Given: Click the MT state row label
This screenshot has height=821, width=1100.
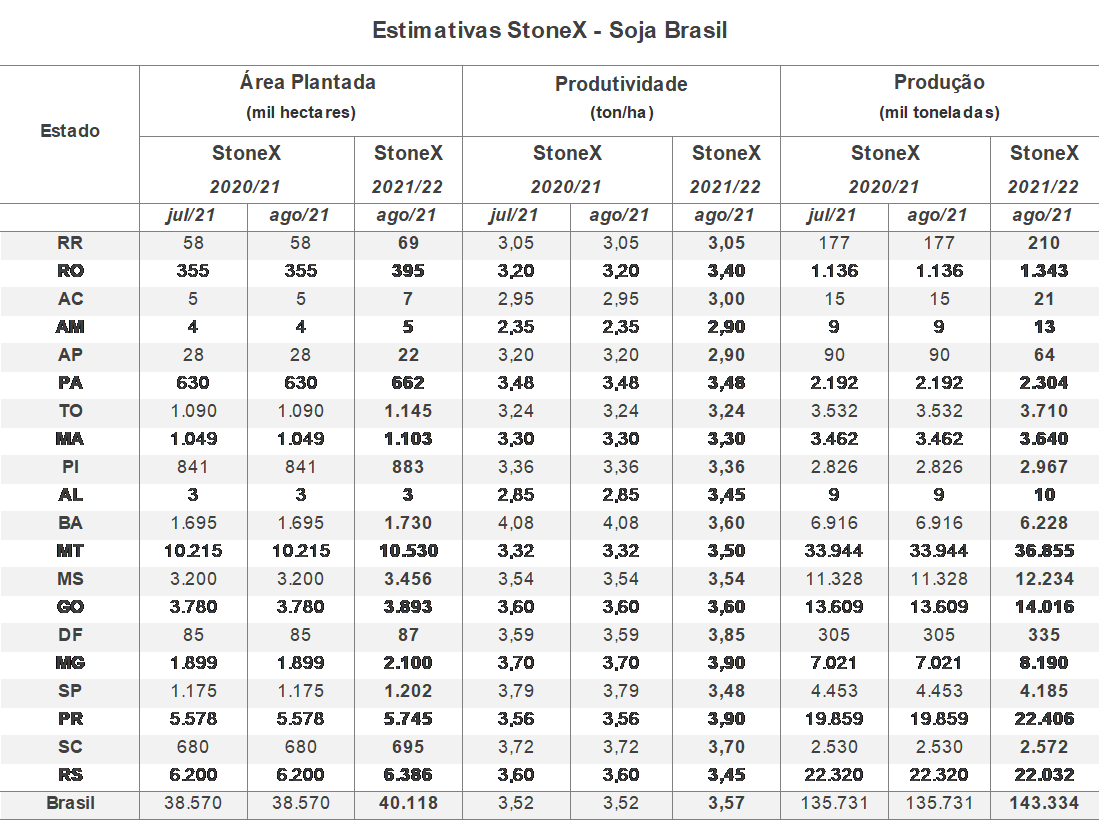Looking at the screenshot, I should 69,551.
